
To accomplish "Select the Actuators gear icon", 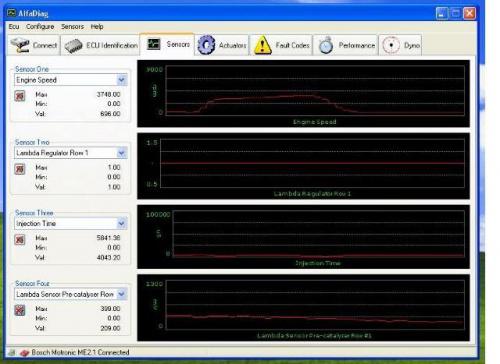I will click(x=206, y=45).
